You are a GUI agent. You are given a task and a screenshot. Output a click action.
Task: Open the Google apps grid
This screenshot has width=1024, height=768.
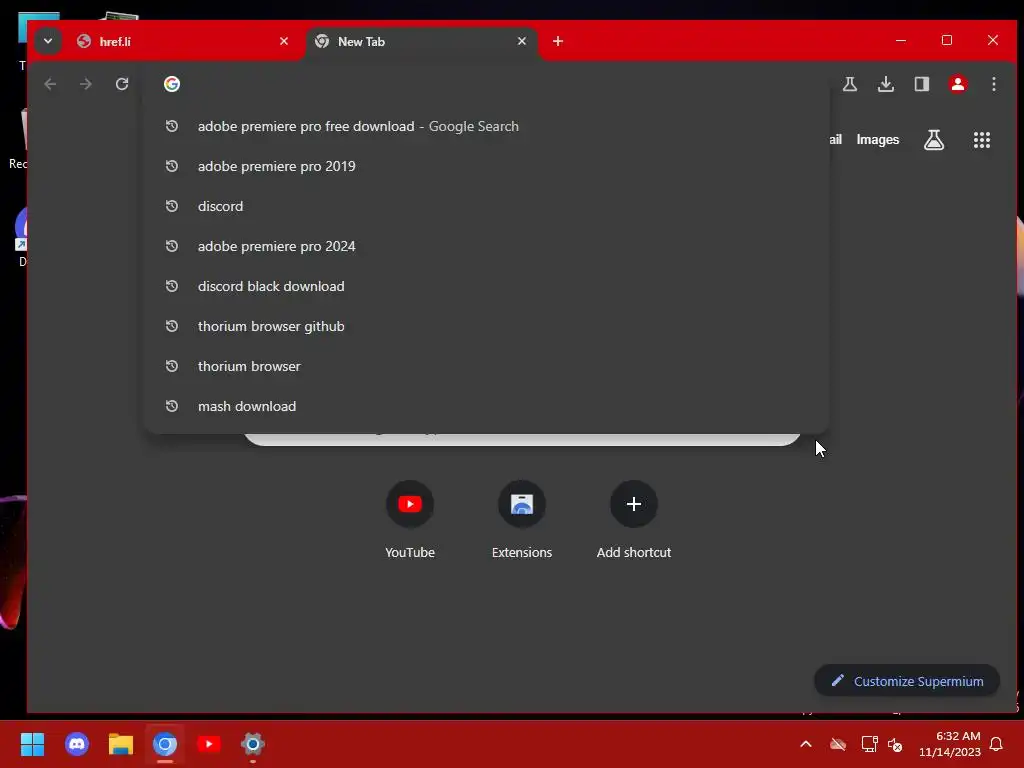point(982,140)
